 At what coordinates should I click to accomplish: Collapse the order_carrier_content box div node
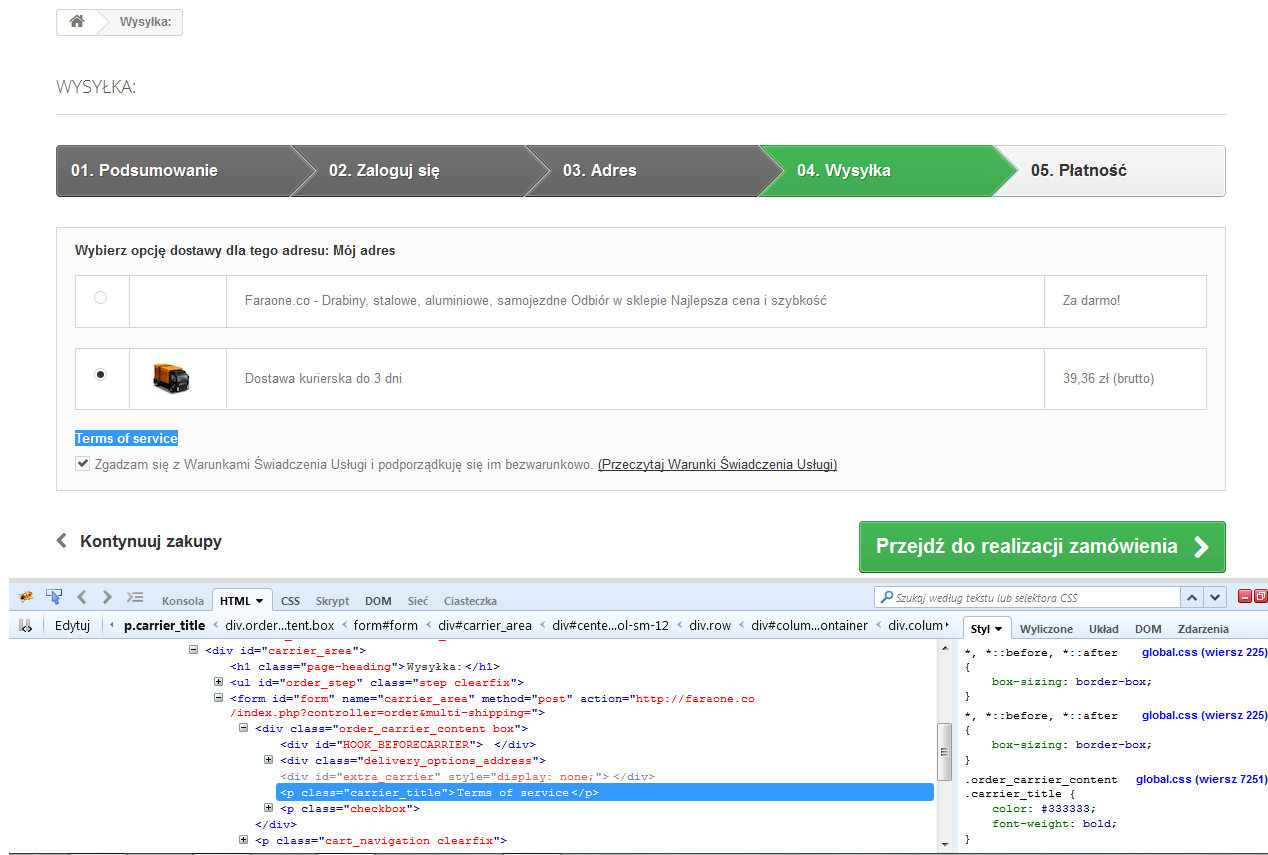click(244, 728)
